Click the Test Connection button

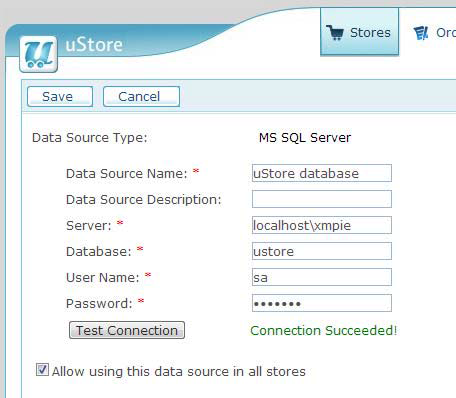[x=127, y=330]
